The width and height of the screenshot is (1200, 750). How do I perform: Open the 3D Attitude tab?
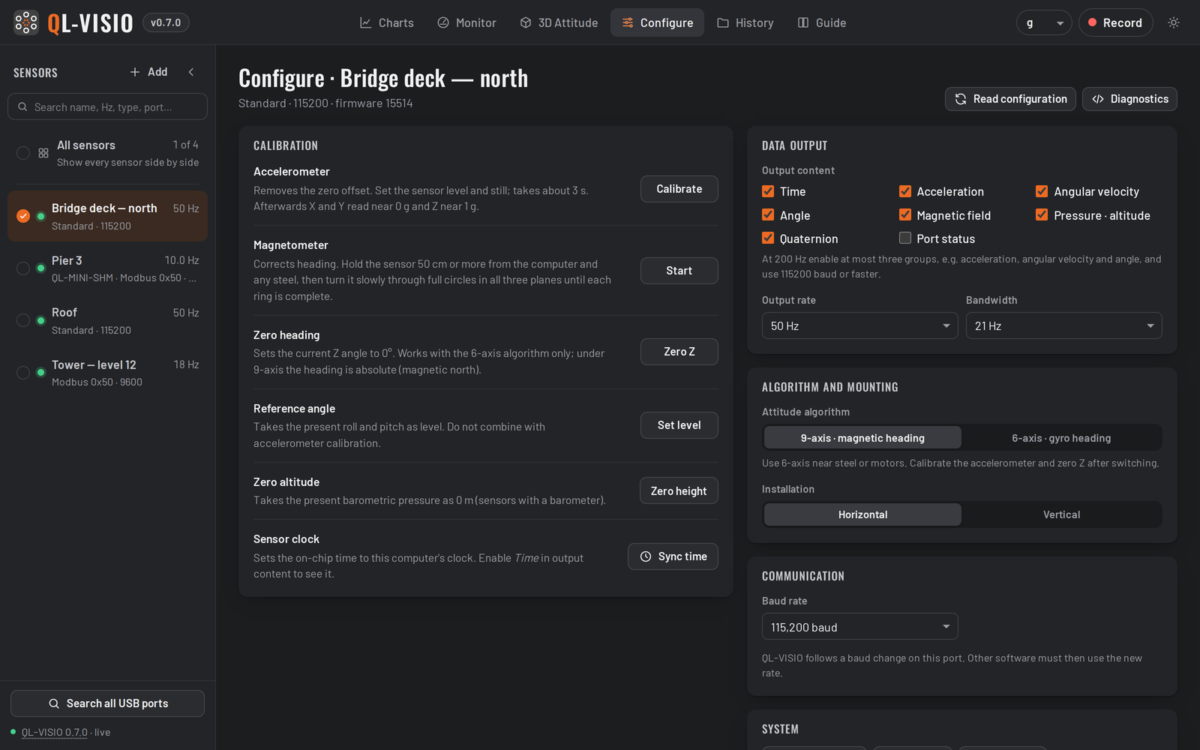558,23
